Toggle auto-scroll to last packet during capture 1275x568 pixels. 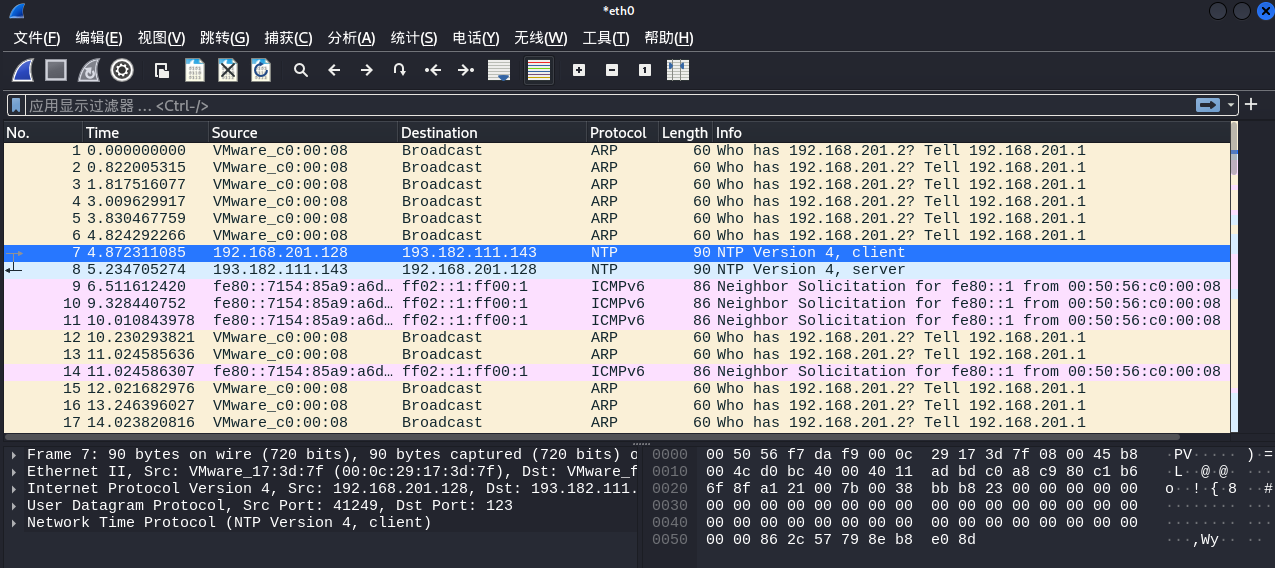[498, 70]
